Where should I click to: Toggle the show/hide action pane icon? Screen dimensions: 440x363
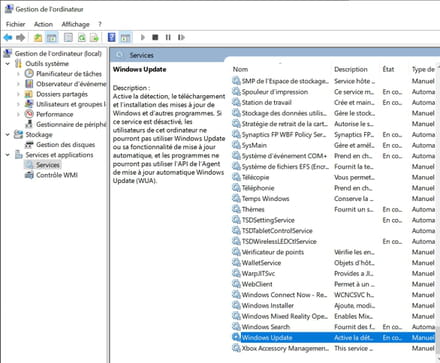125,37
